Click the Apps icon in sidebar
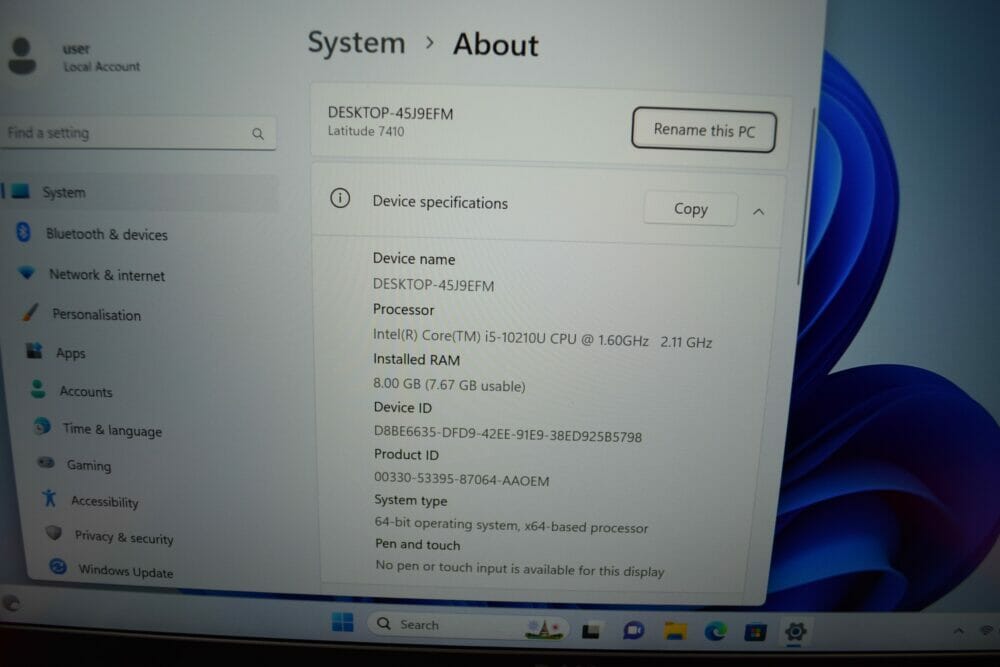Screen dimensions: 1000x667 tap(34, 351)
